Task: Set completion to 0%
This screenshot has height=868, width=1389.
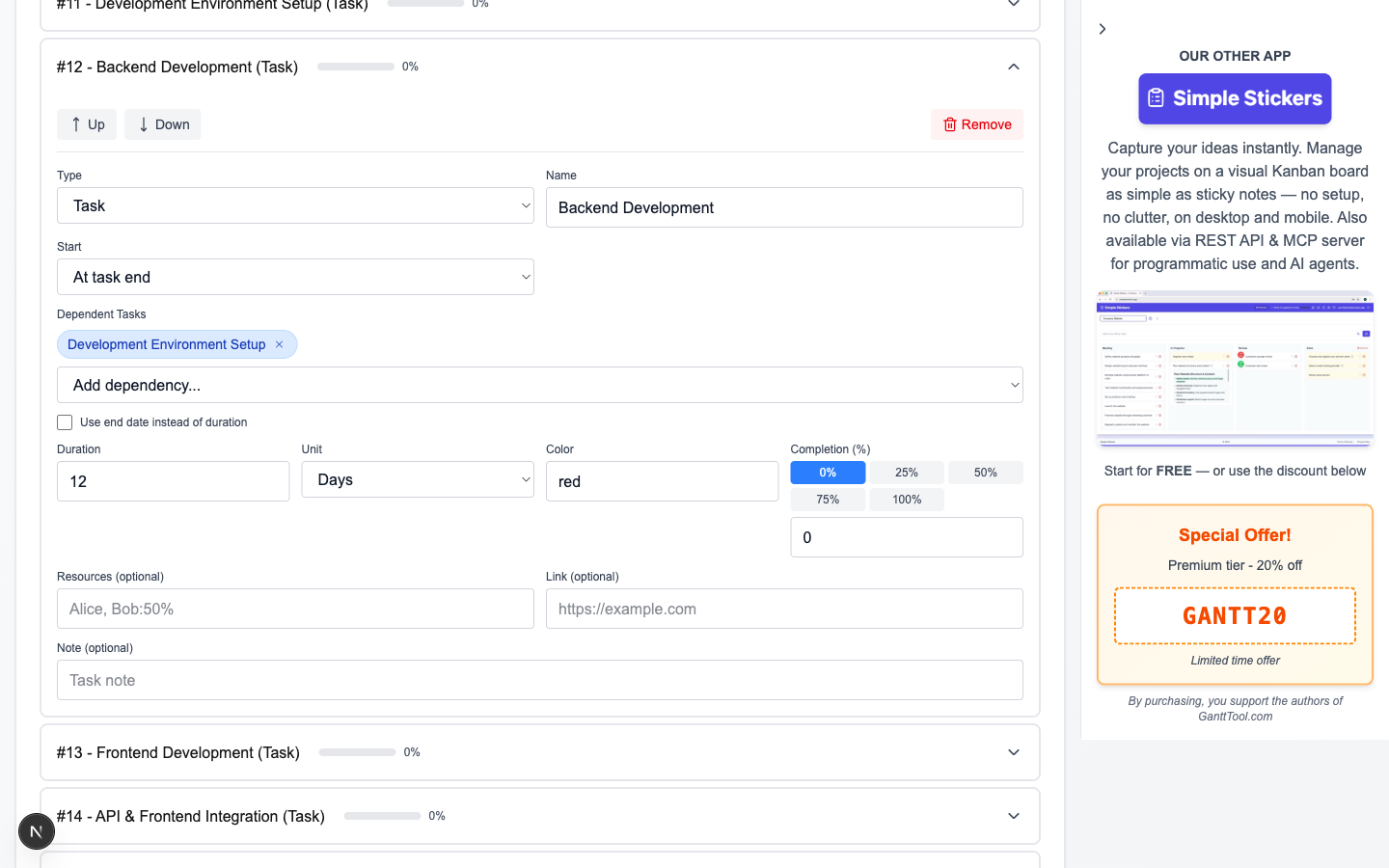Action: coord(828,473)
